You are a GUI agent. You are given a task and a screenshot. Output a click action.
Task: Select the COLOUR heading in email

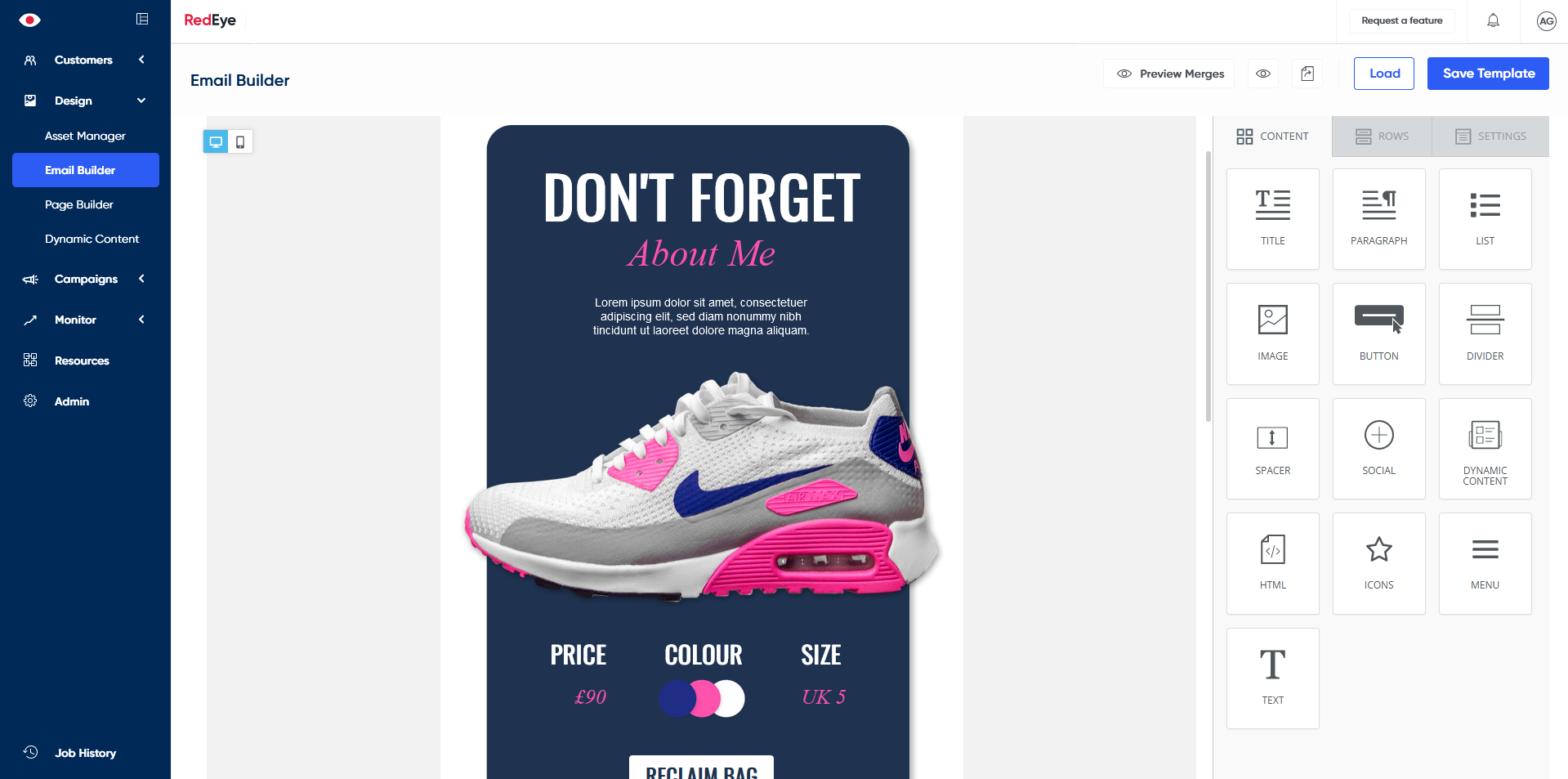tap(704, 656)
